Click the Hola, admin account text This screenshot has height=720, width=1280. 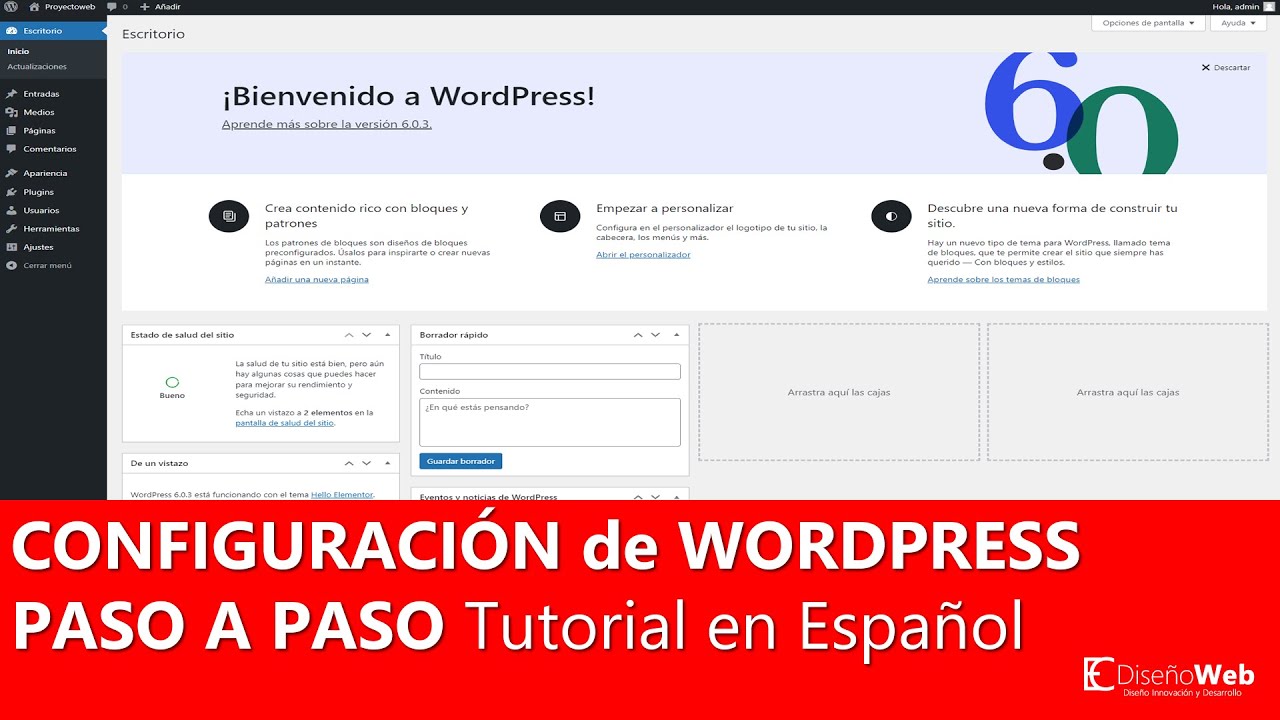[x=1235, y=6]
